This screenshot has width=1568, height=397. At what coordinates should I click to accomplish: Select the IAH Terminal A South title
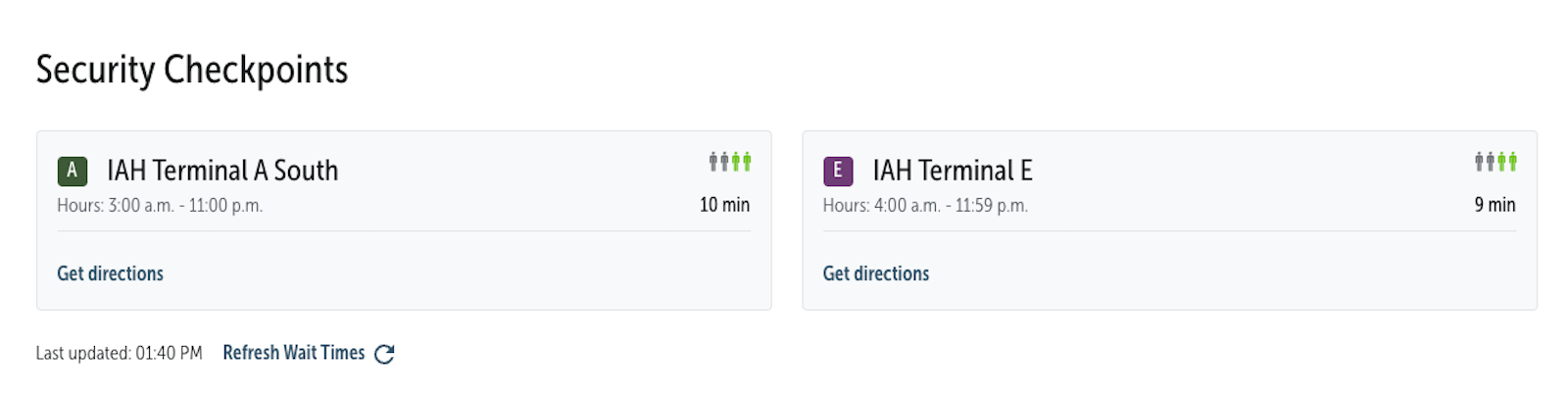point(222,171)
